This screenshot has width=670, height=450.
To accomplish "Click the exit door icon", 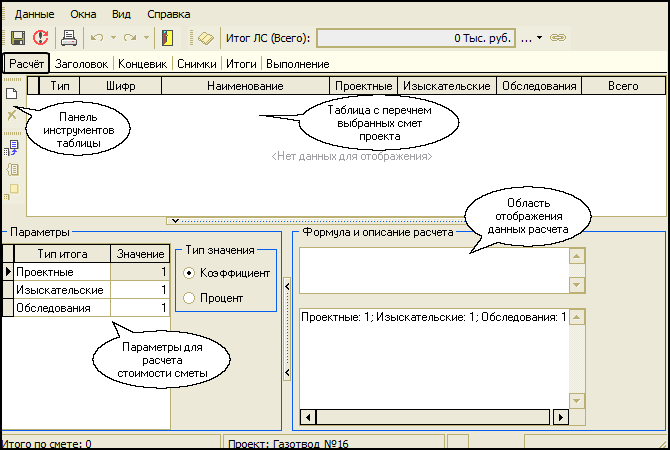I will 167,38.
